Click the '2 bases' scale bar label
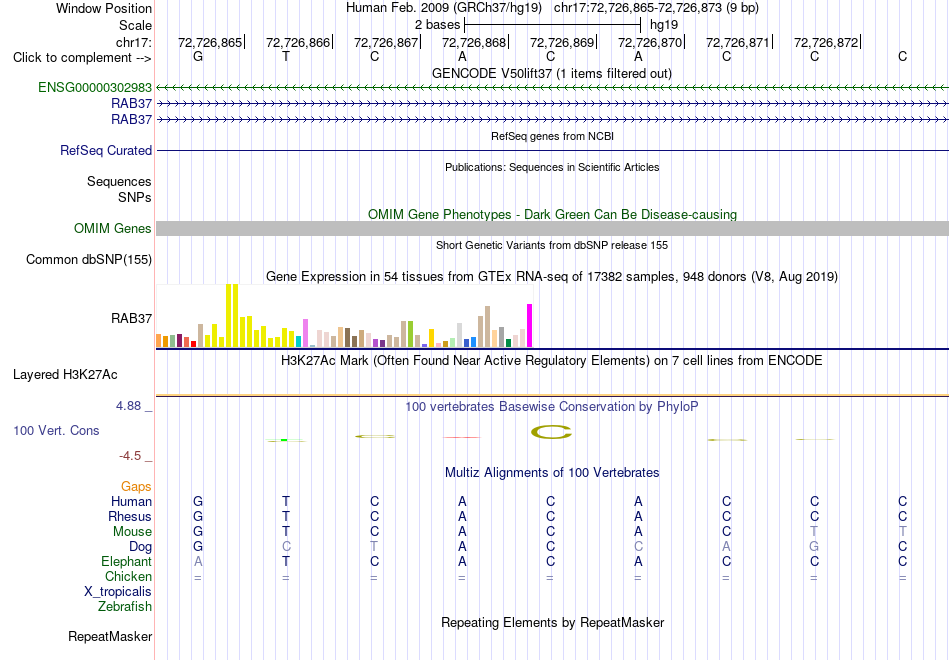 pos(437,25)
